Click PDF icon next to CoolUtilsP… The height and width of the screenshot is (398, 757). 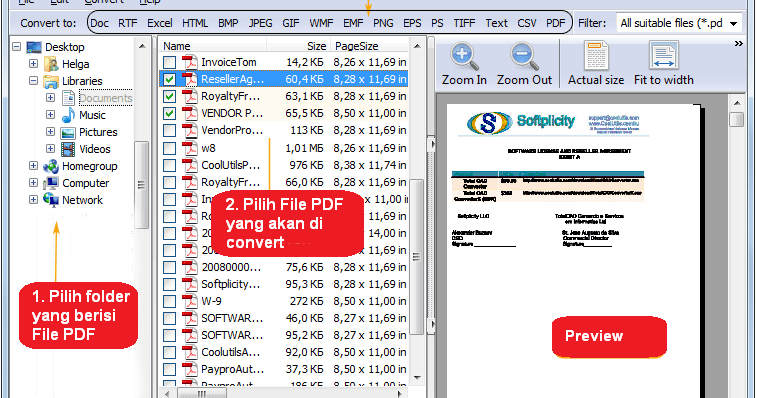(x=190, y=165)
